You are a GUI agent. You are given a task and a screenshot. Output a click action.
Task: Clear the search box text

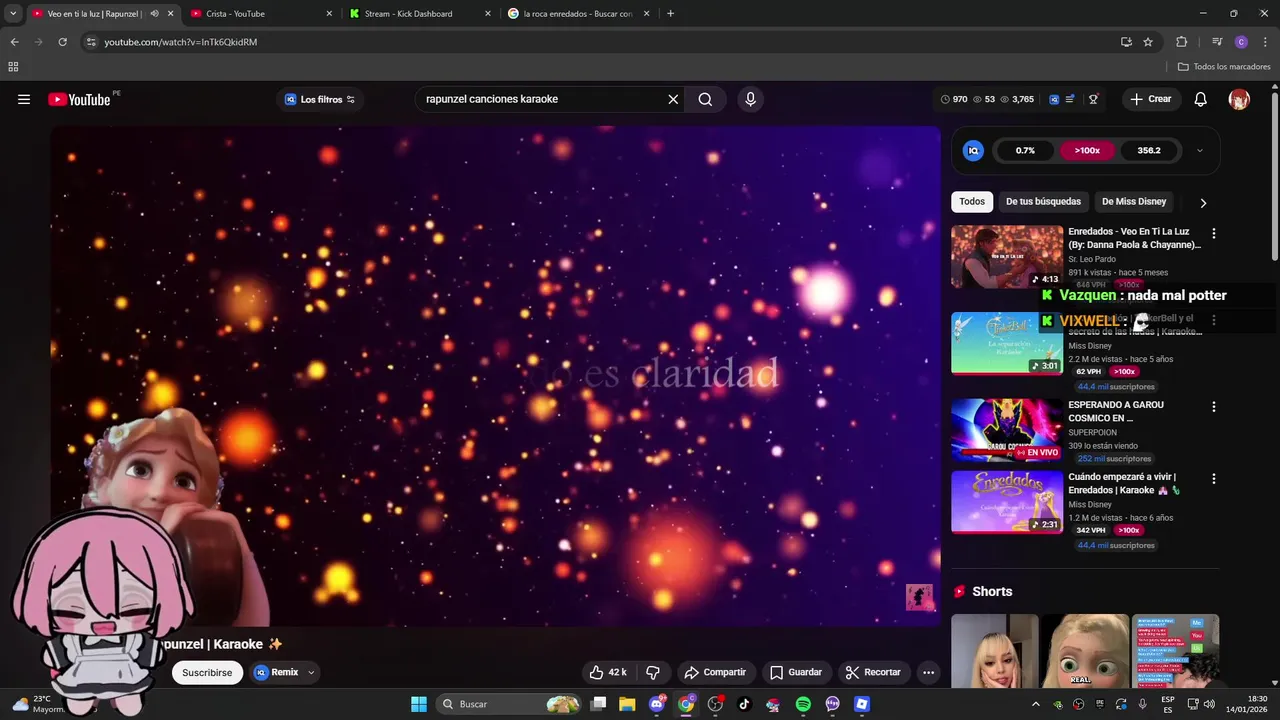pyautogui.click(x=673, y=99)
